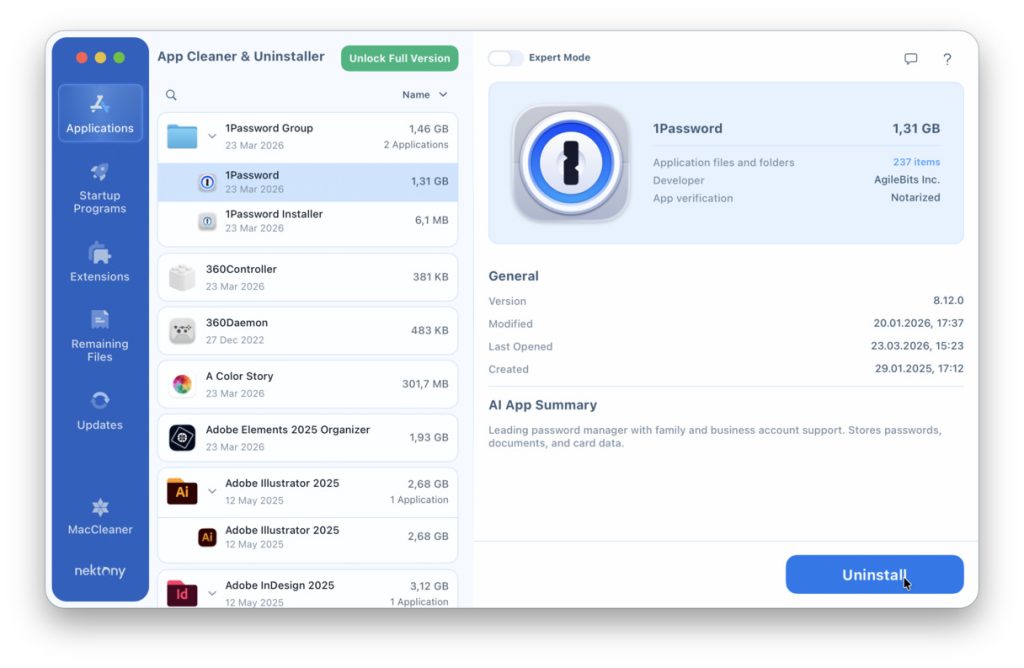The height and width of the screenshot is (668, 1024).
Task: Click the Modified date 20.01.2026, 17:37
Action: click(x=918, y=323)
